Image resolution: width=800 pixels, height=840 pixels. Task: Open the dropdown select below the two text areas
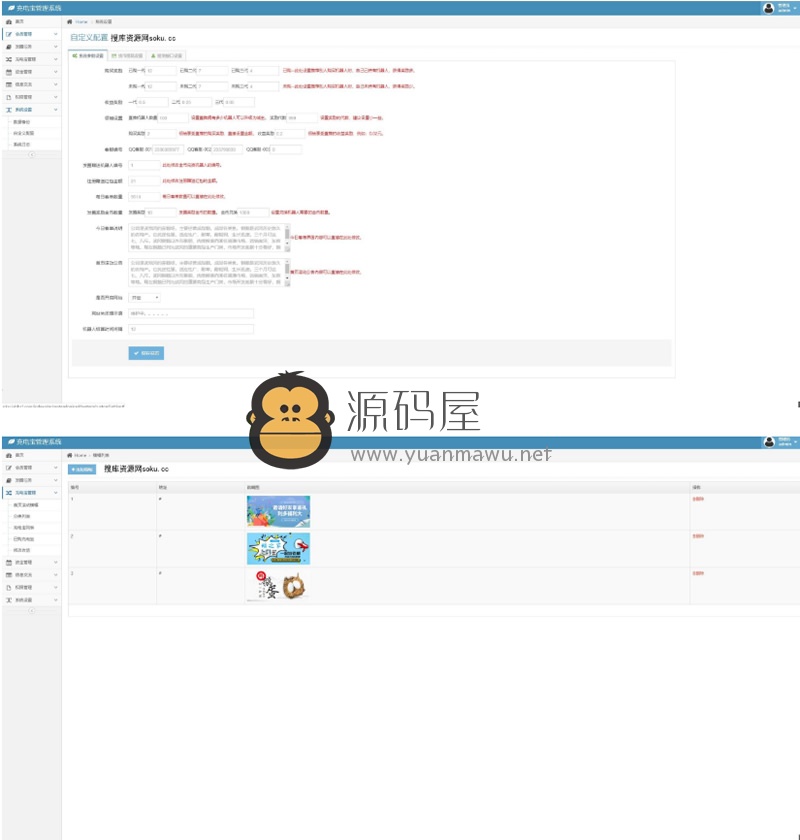[x=145, y=297]
